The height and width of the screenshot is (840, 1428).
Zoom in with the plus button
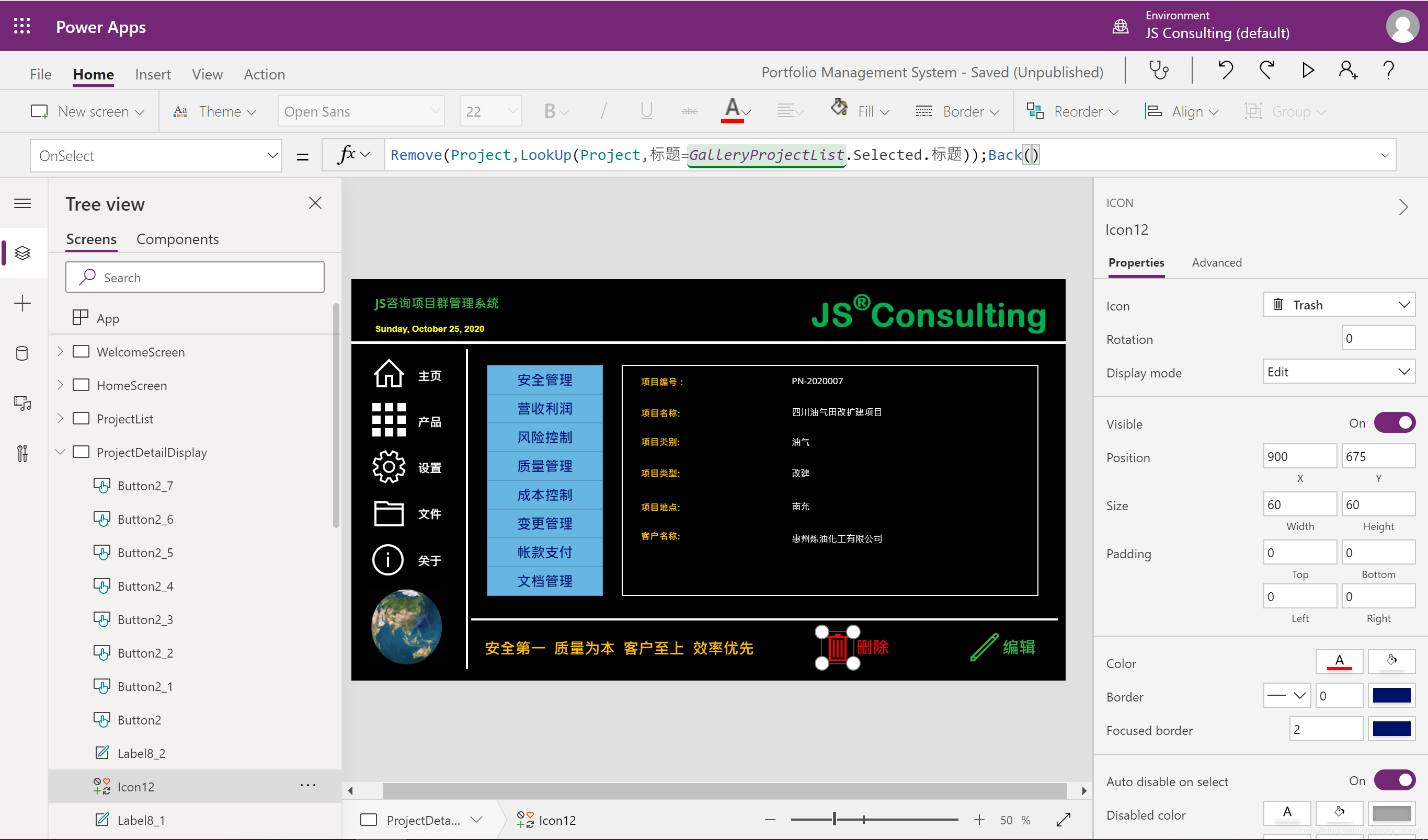(979, 820)
